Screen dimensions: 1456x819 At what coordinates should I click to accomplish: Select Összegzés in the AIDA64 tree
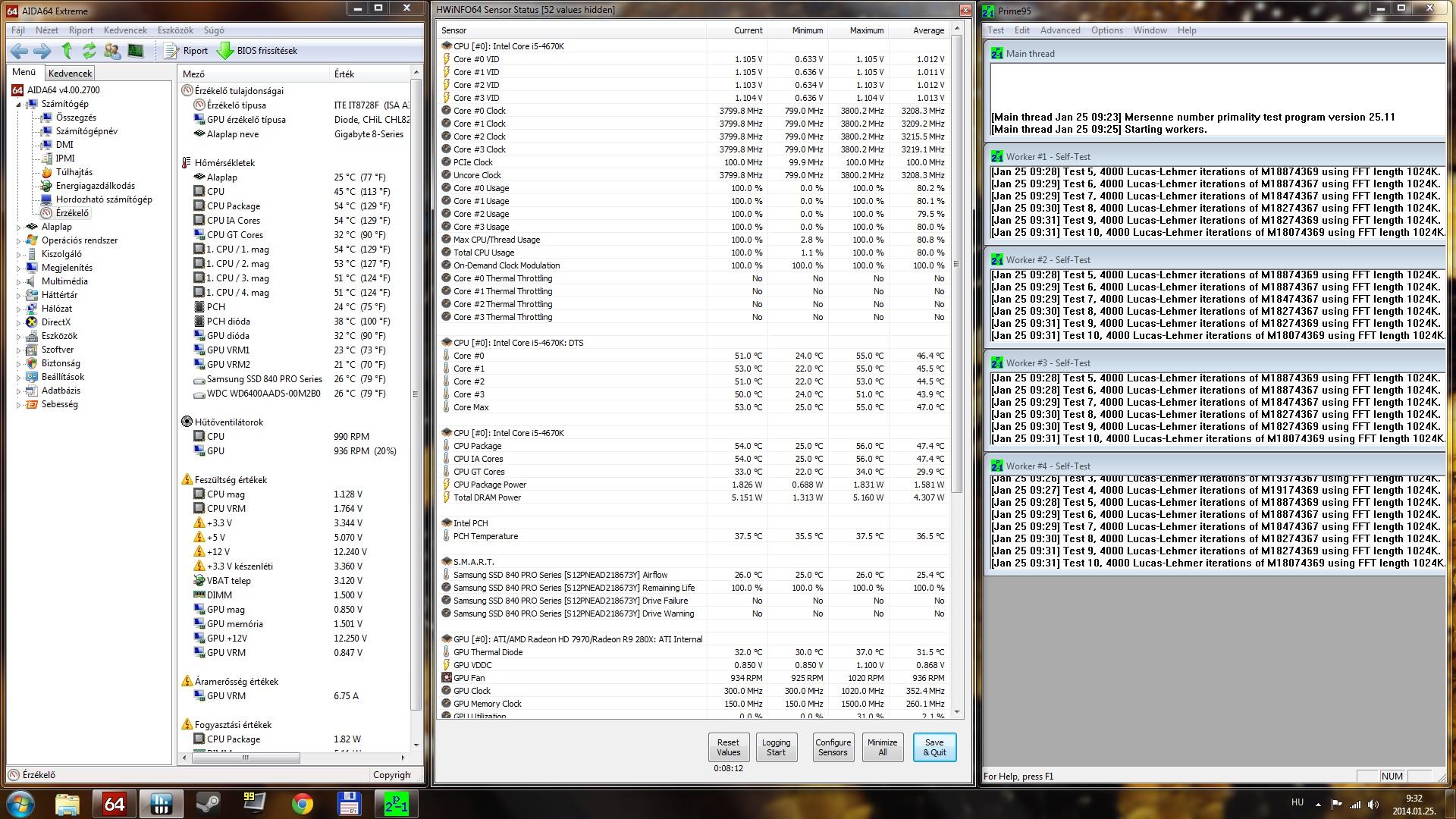tap(76, 118)
